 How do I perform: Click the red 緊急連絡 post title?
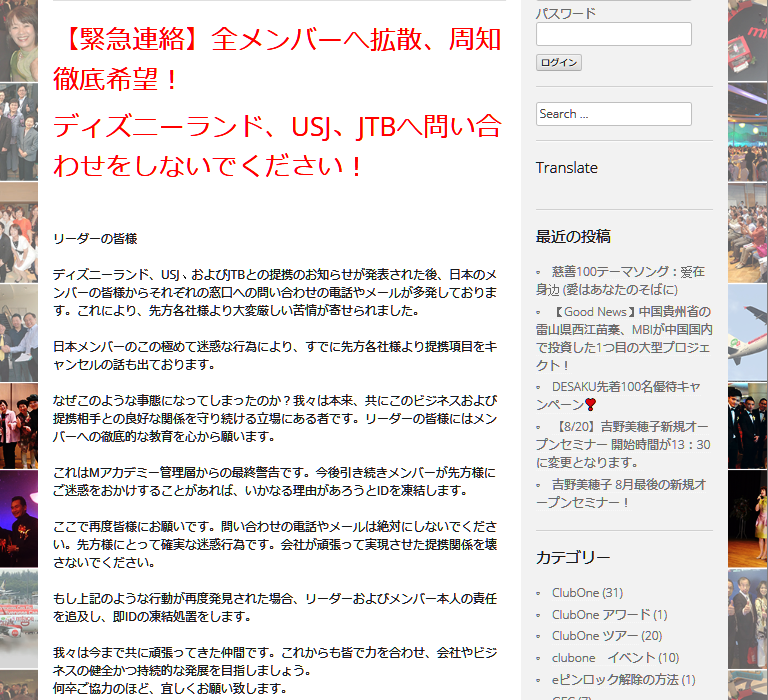coord(277,59)
